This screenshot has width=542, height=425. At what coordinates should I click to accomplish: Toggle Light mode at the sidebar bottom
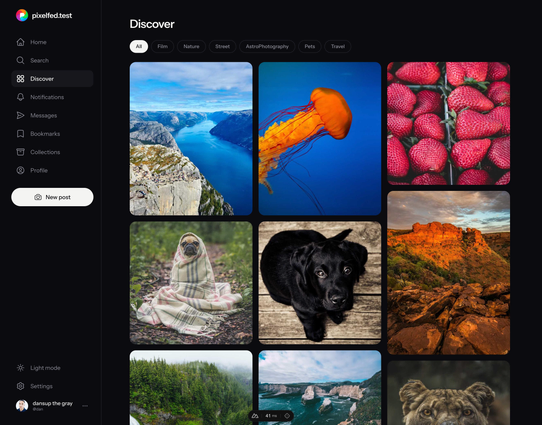pos(38,368)
